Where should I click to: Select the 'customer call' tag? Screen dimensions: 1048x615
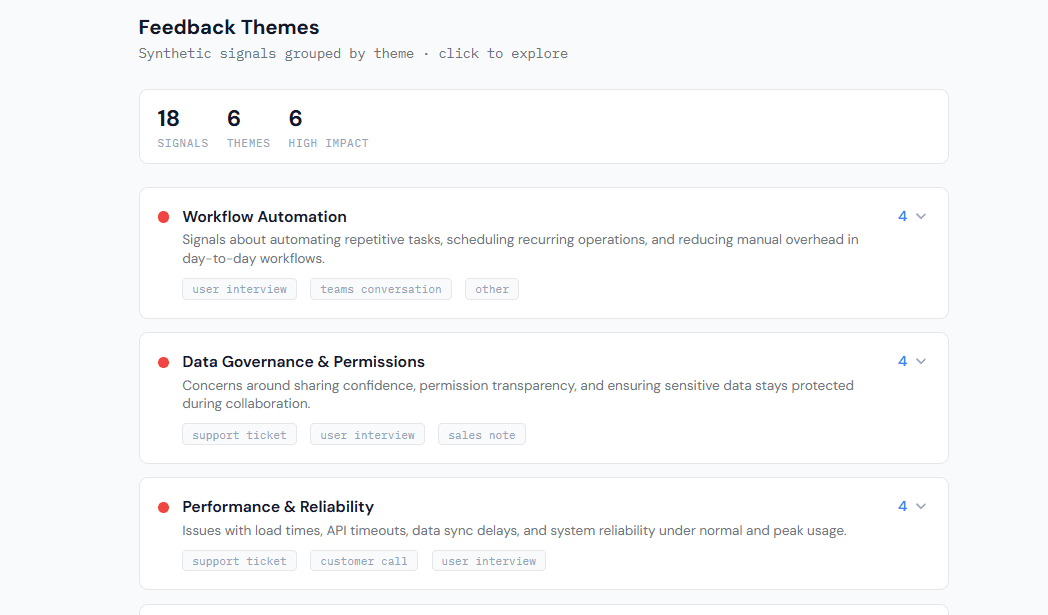coord(364,561)
